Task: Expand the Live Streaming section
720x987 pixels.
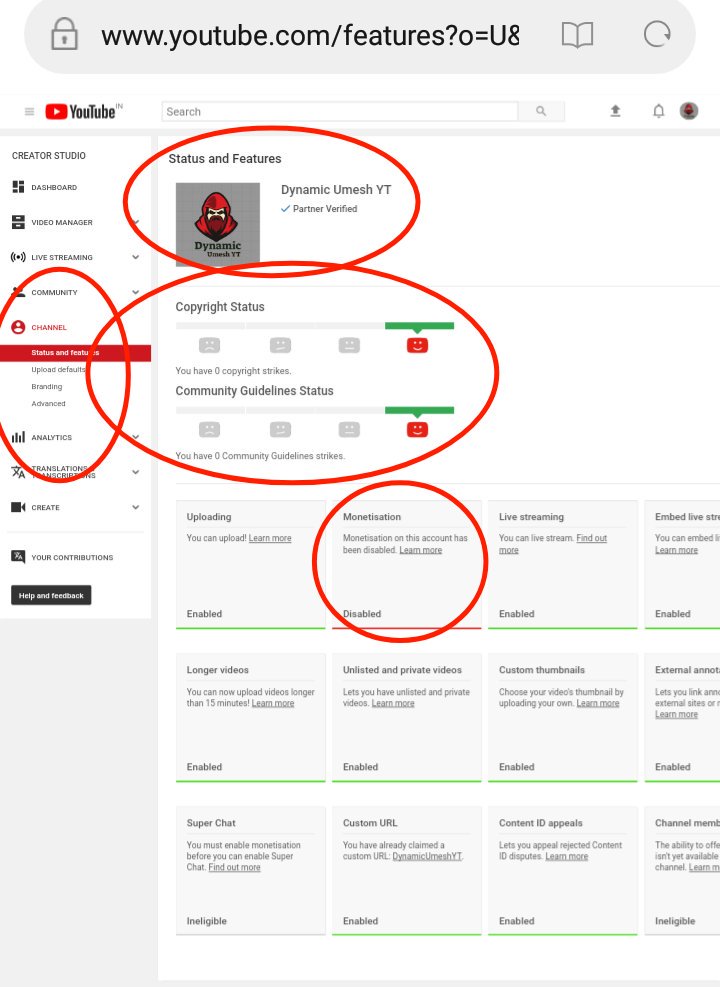Action: click(135, 257)
